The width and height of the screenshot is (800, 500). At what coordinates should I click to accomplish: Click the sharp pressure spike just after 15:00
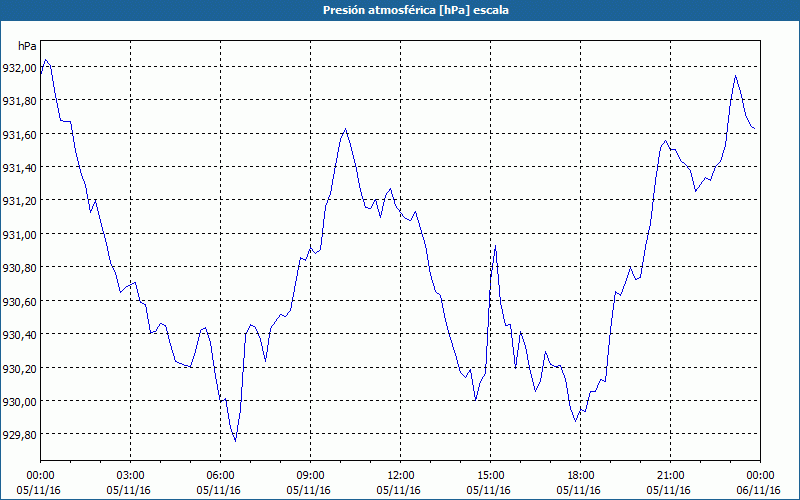[495, 246]
